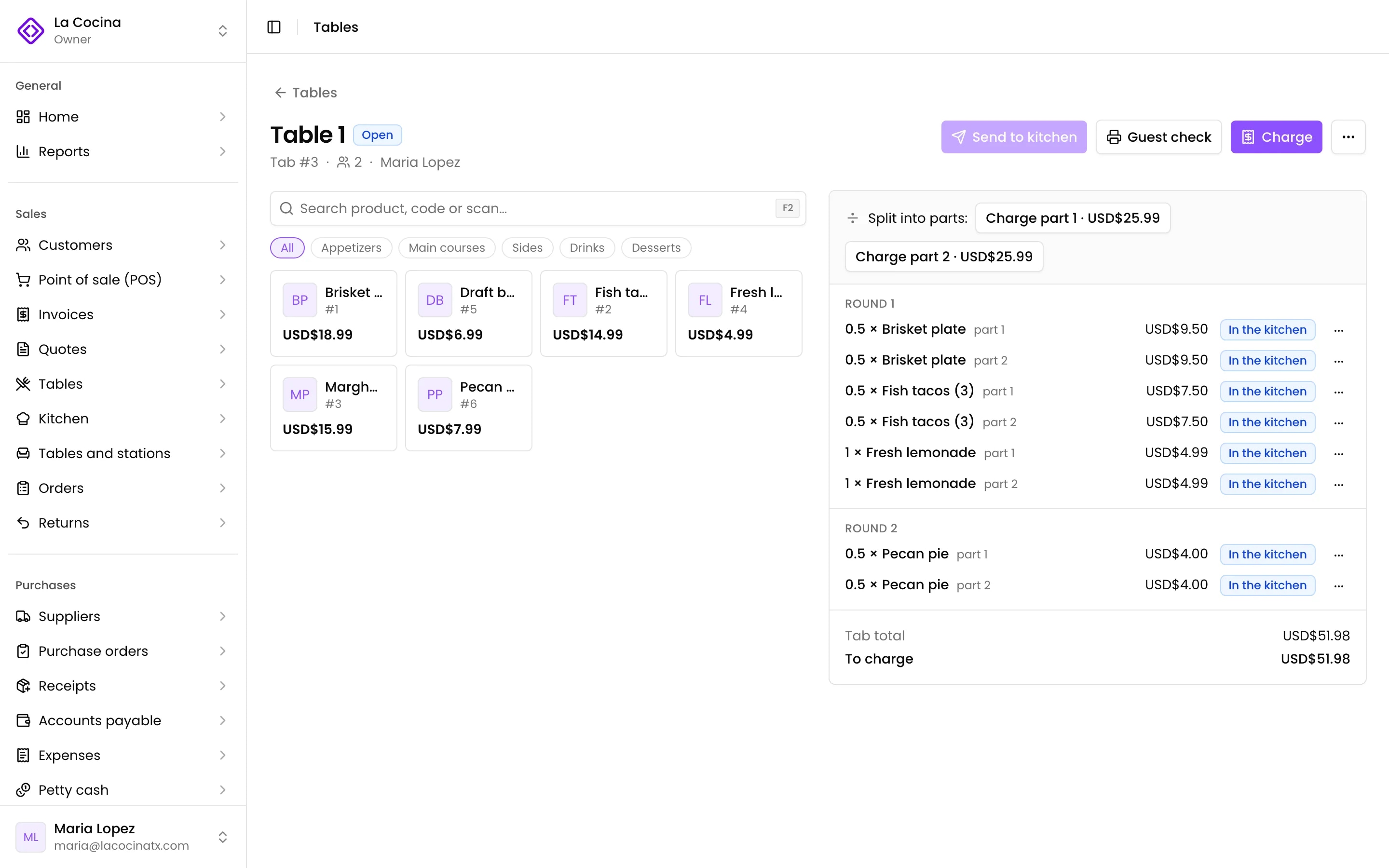Image resolution: width=1389 pixels, height=868 pixels.
Task: Click the Guest check button
Action: tap(1158, 136)
